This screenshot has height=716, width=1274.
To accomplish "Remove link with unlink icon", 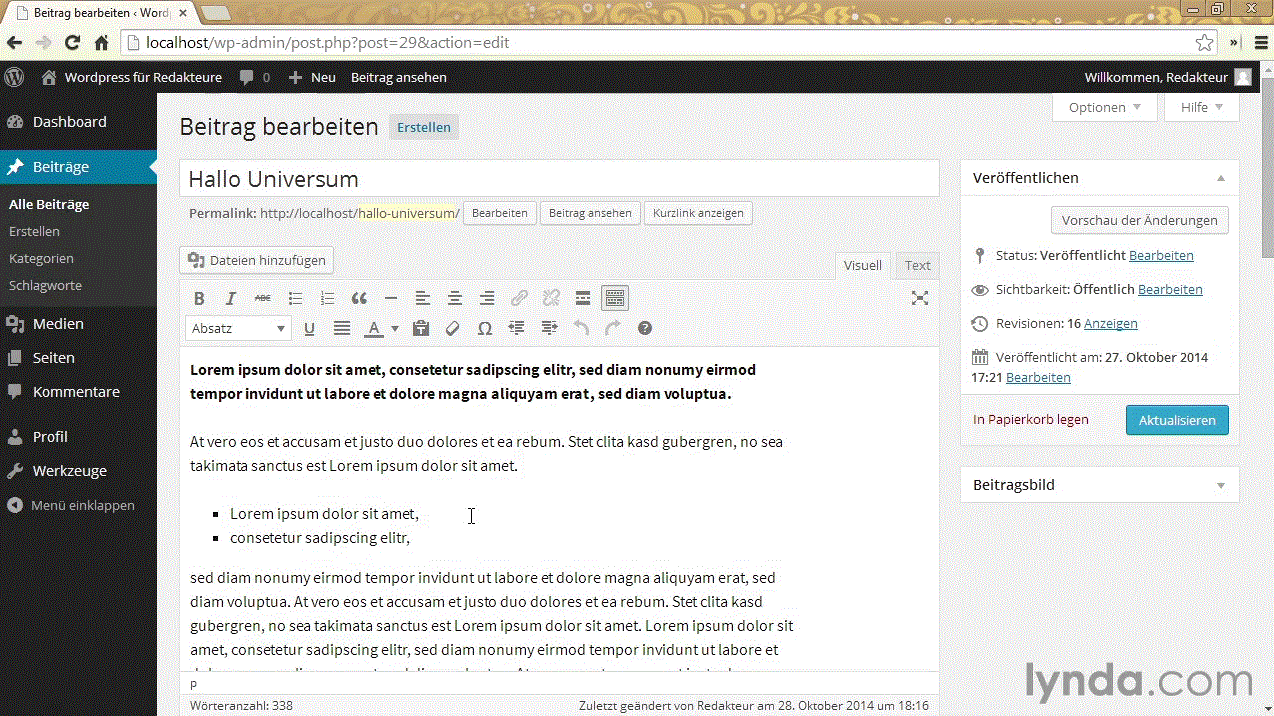I will click(551, 298).
